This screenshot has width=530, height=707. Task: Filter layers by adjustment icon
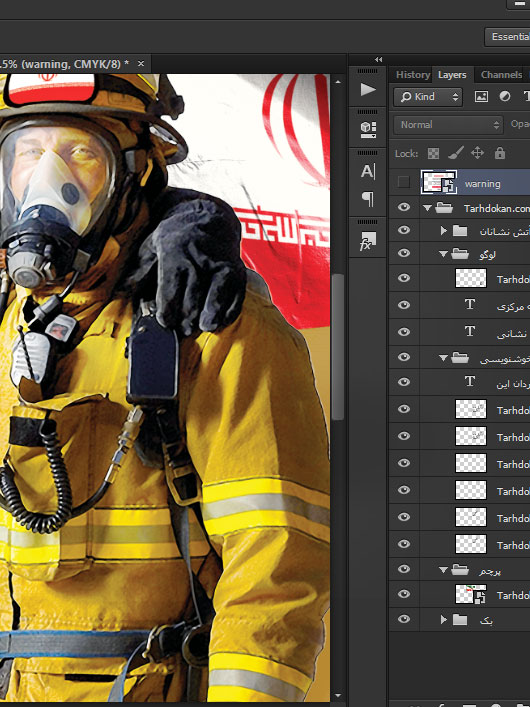point(505,96)
